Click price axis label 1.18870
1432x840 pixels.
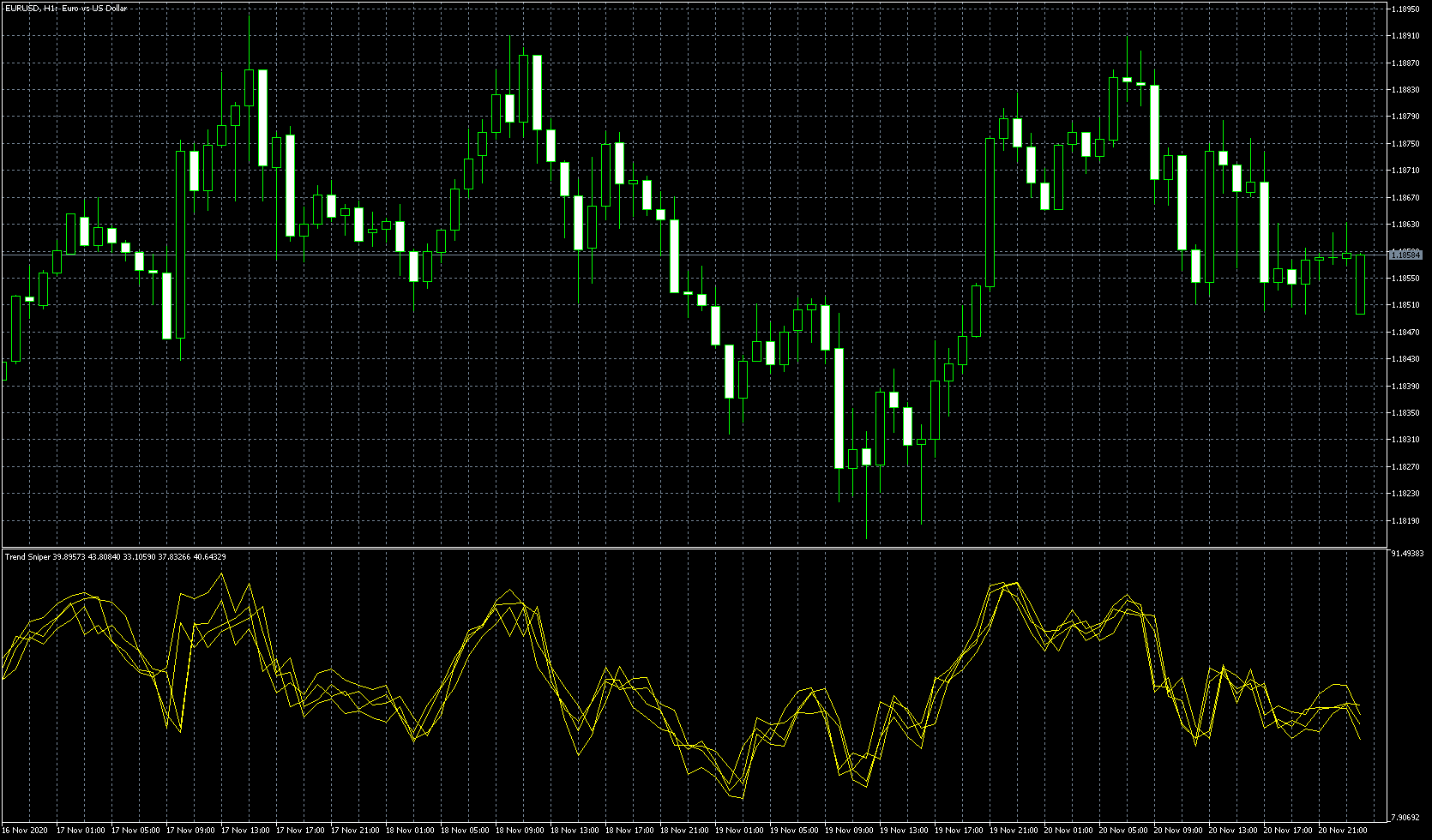[1406, 63]
